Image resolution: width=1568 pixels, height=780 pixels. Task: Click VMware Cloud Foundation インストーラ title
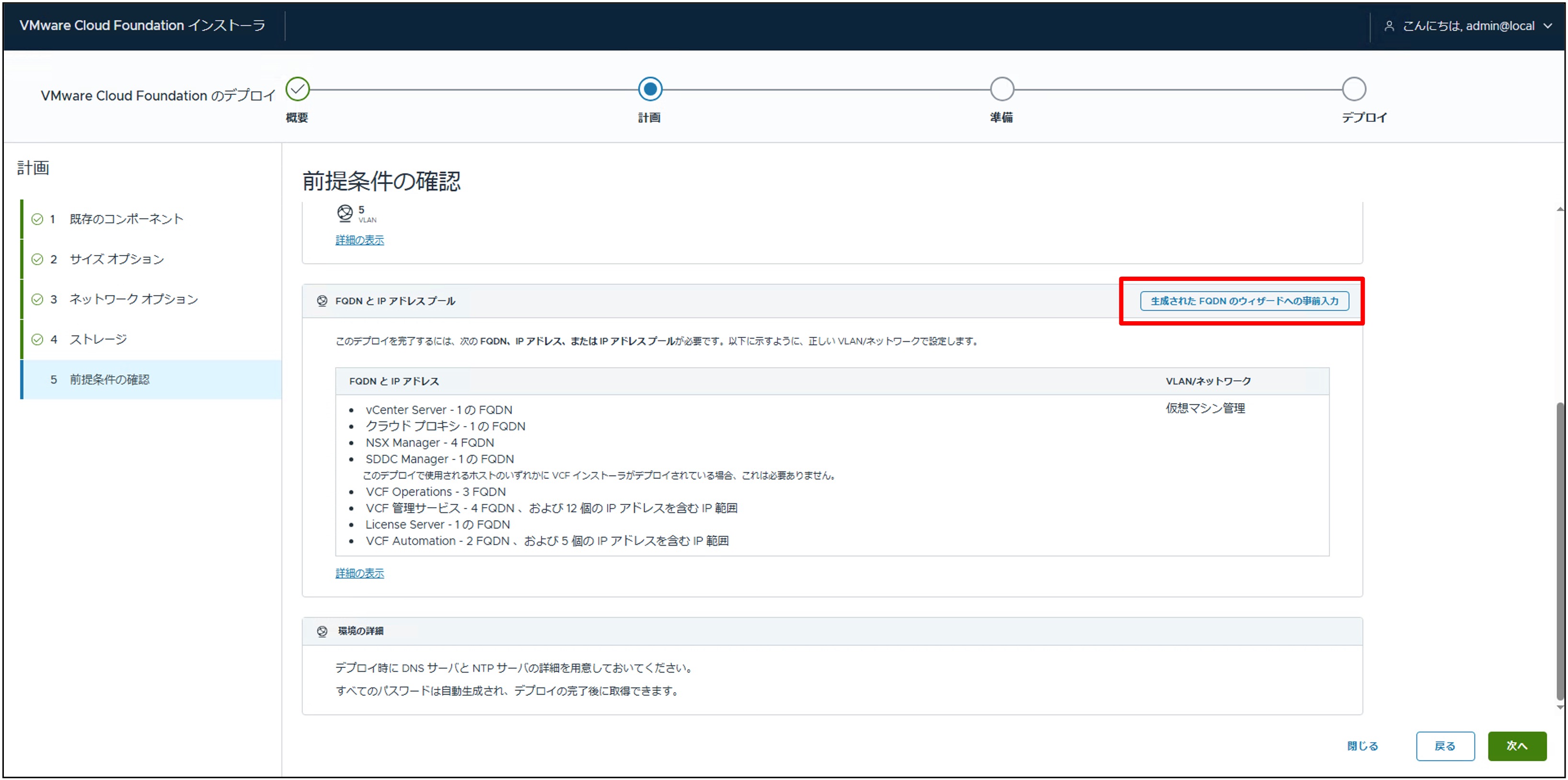[142, 25]
